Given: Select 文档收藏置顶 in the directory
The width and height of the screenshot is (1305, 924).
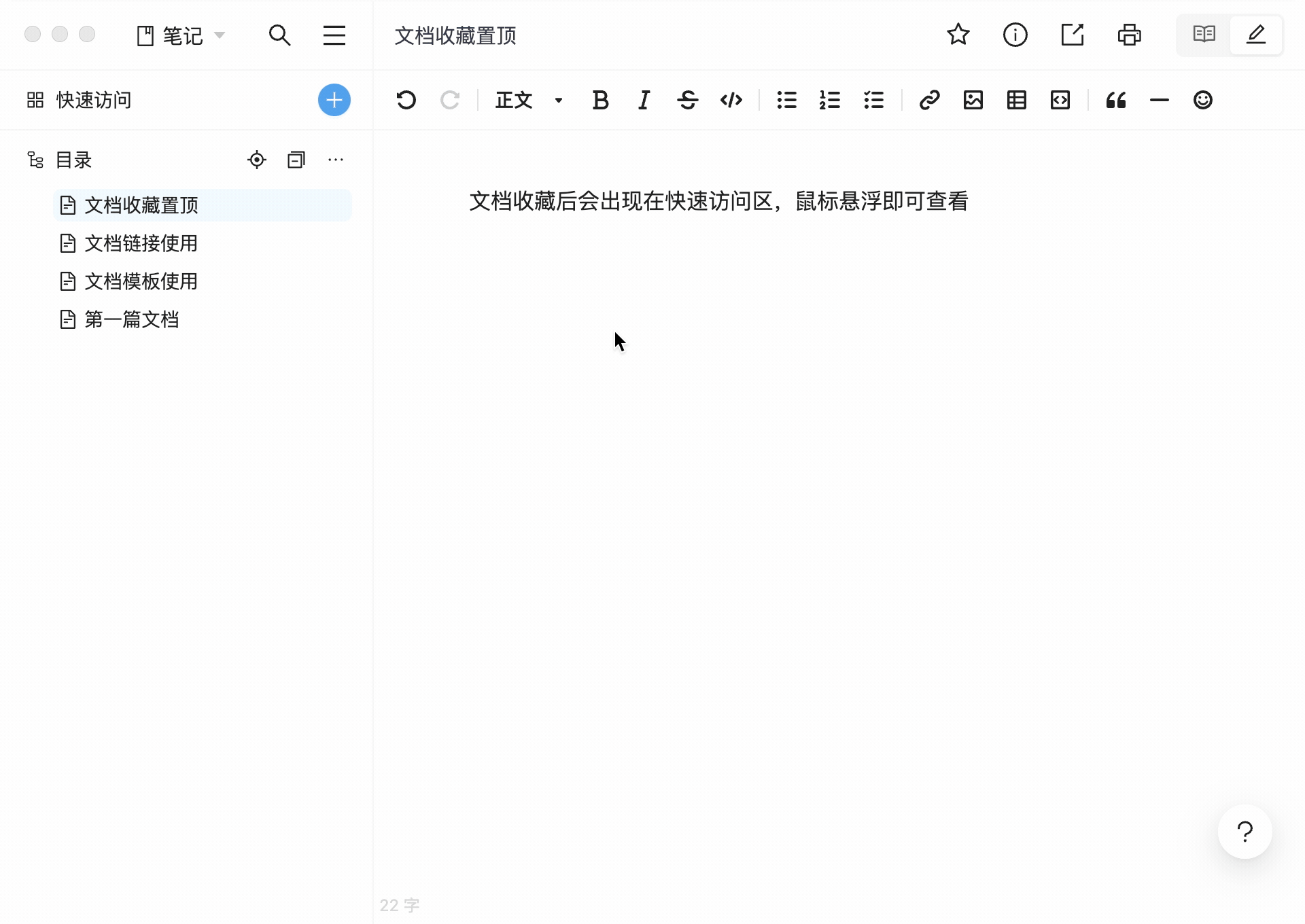Looking at the screenshot, I should point(203,205).
